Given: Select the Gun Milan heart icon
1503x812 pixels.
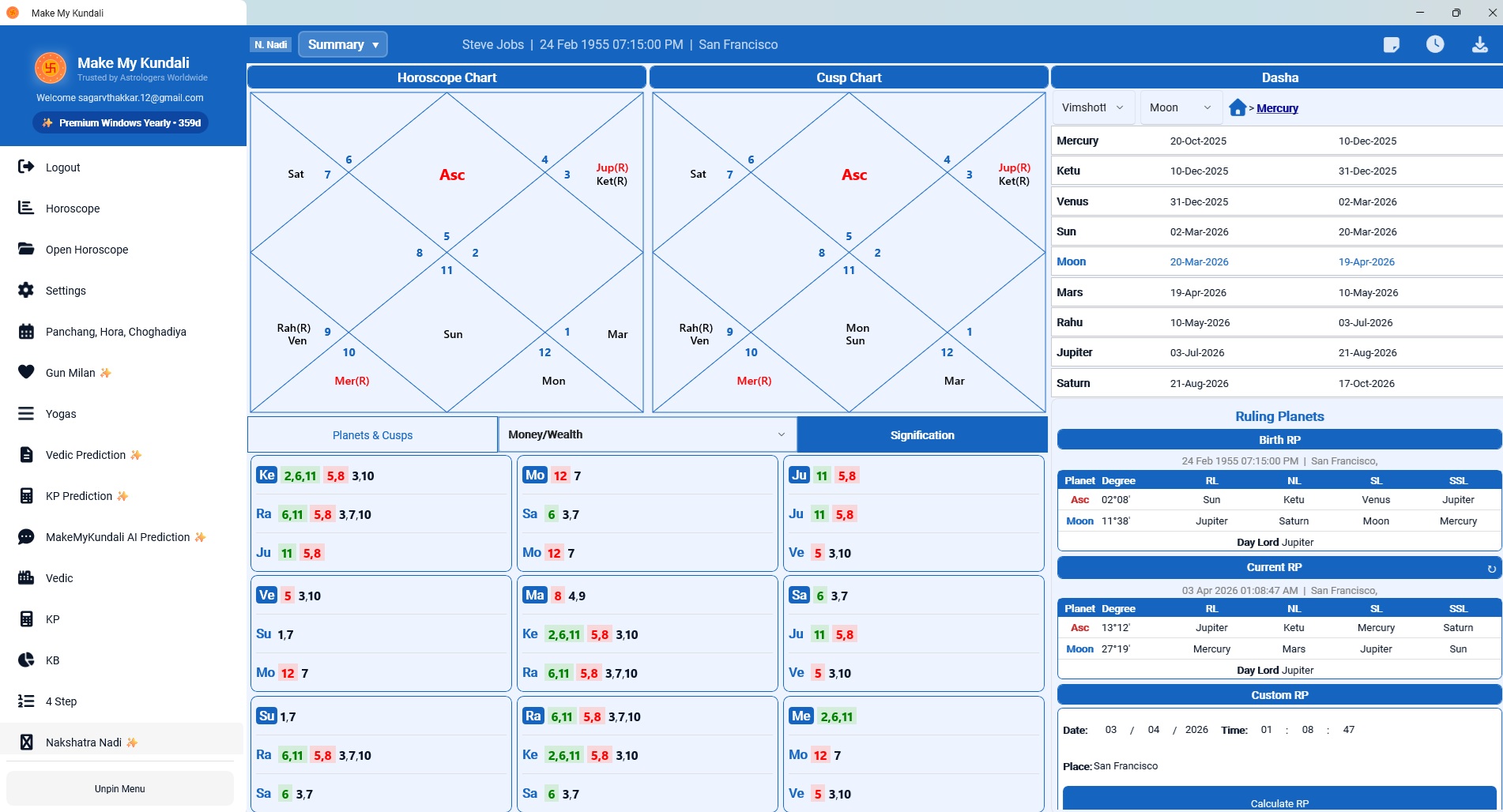Looking at the screenshot, I should point(26,372).
